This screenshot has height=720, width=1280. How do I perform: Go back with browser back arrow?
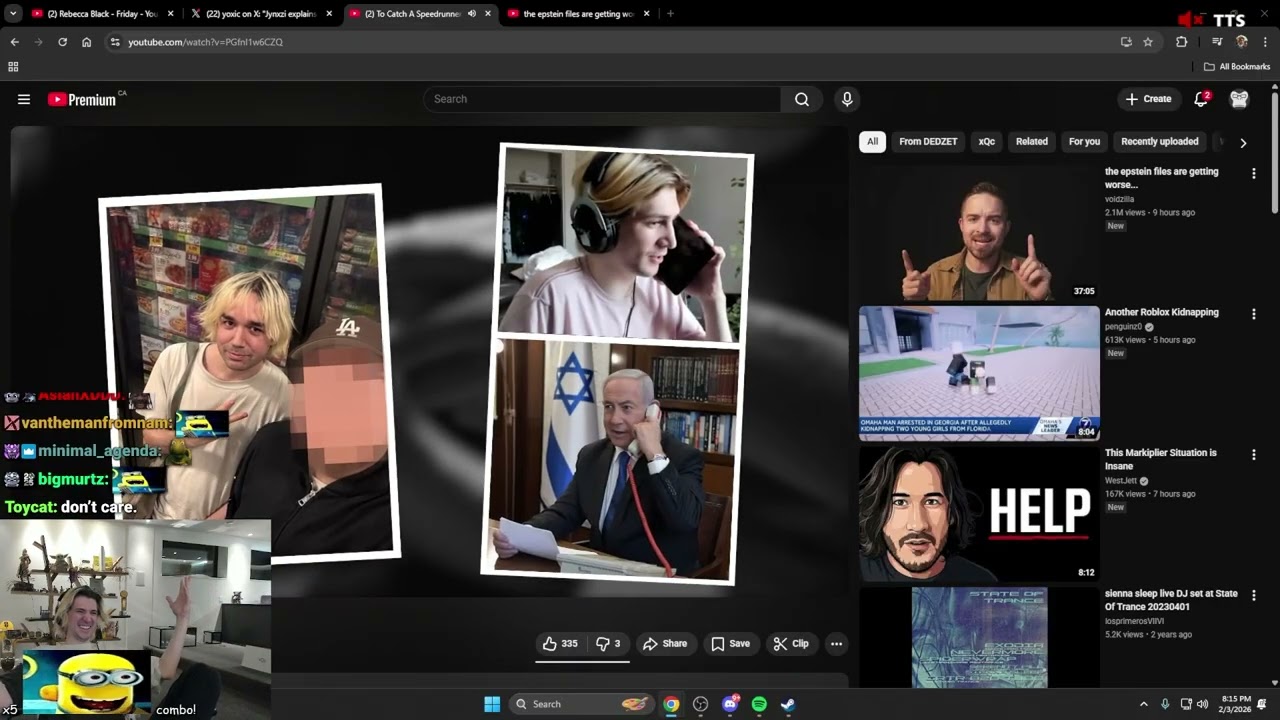[x=14, y=42]
